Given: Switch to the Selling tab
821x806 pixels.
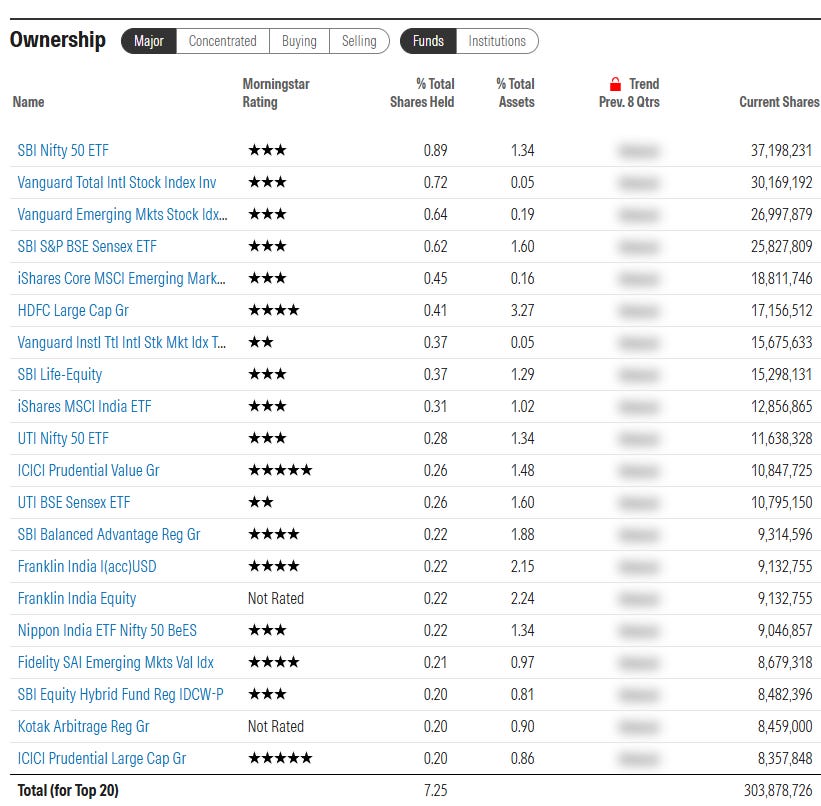Looking at the screenshot, I should click(x=359, y=41).
